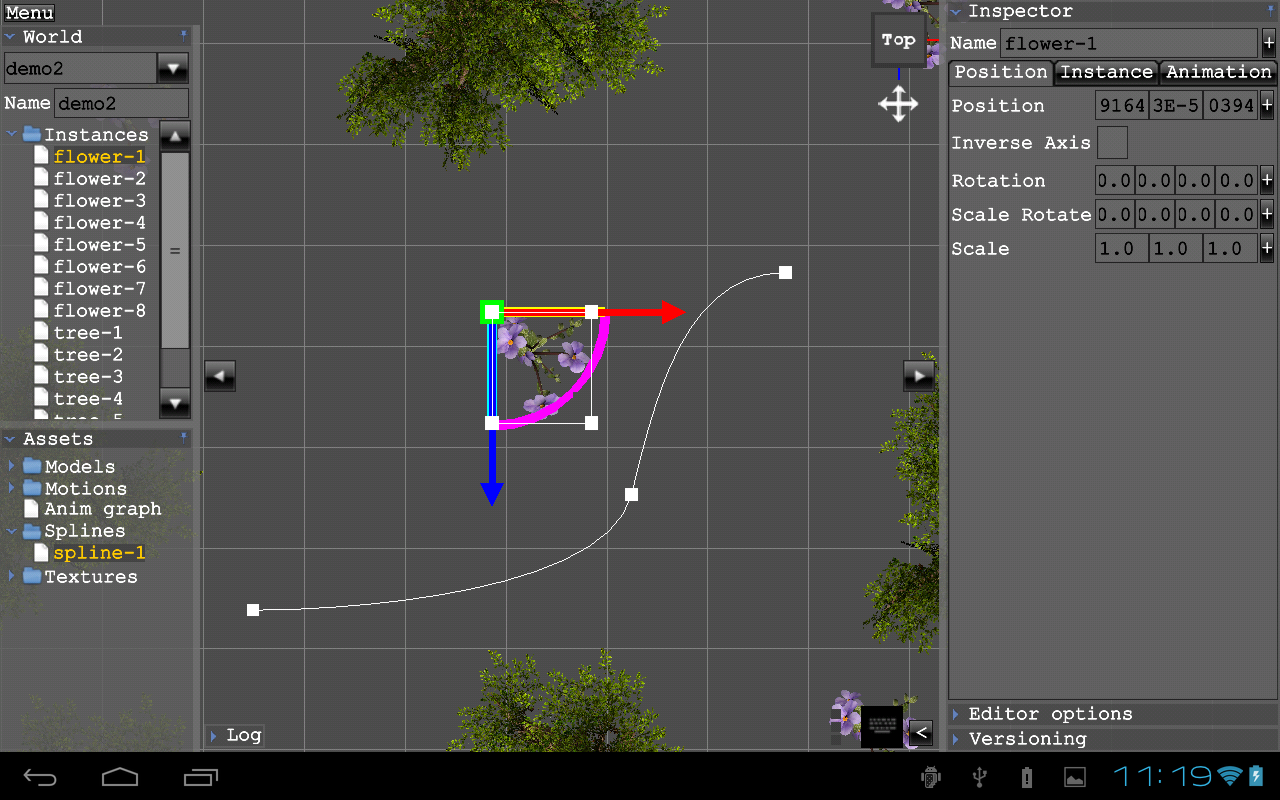Viewport: 1280px width, 800px height.
Task: Click the right panel collapse arrow
Action: [918, 375]
